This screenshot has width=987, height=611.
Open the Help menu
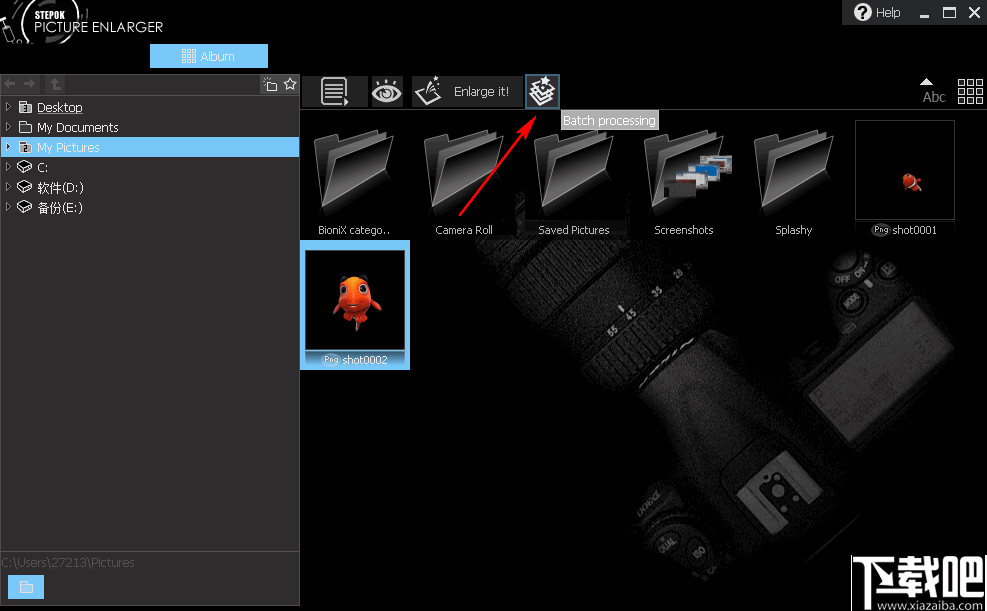click(877, 13)
